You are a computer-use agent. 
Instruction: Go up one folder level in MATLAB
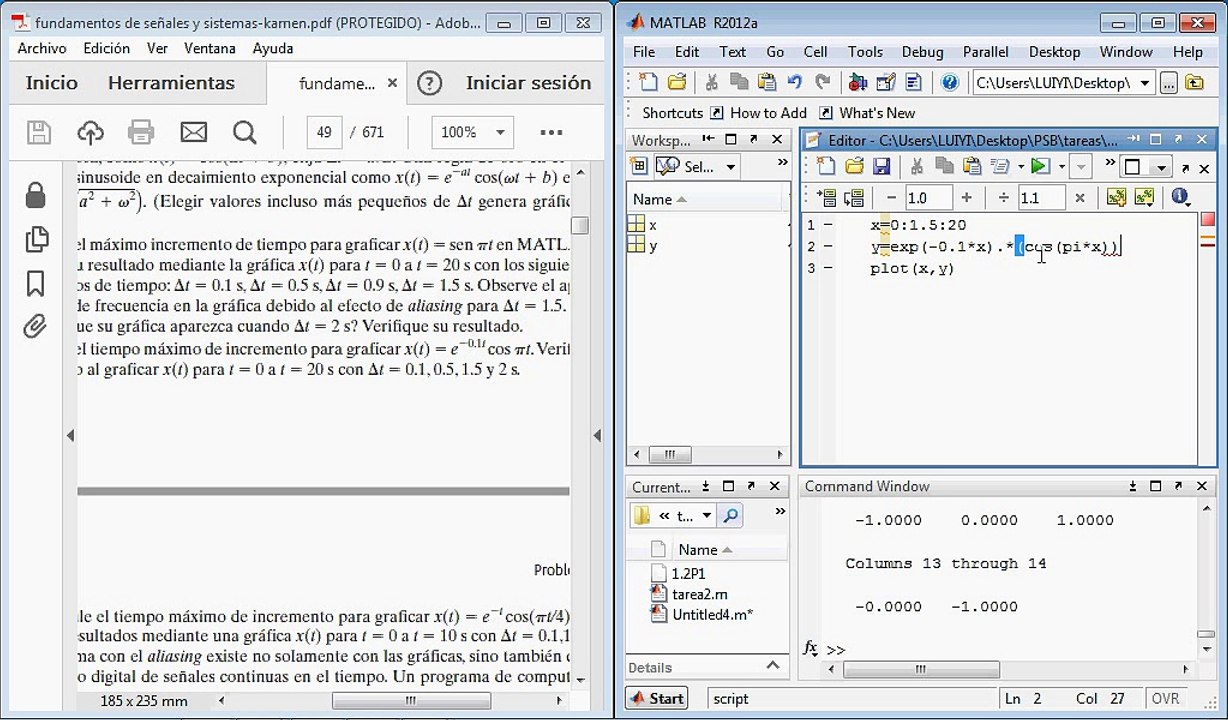[1194, 83]
